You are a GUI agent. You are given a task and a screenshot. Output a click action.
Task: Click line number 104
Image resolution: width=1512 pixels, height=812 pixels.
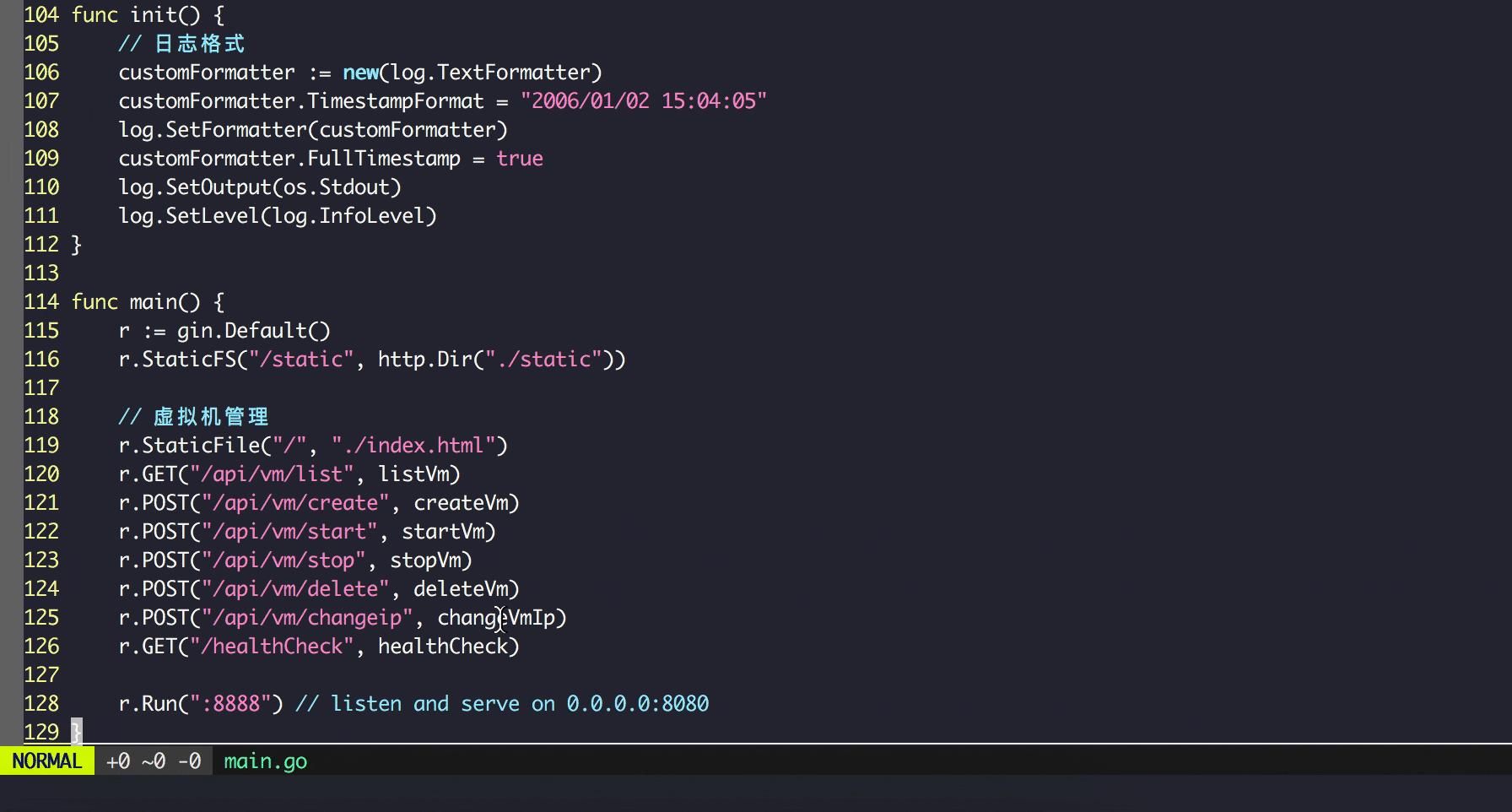pos(40,14)
